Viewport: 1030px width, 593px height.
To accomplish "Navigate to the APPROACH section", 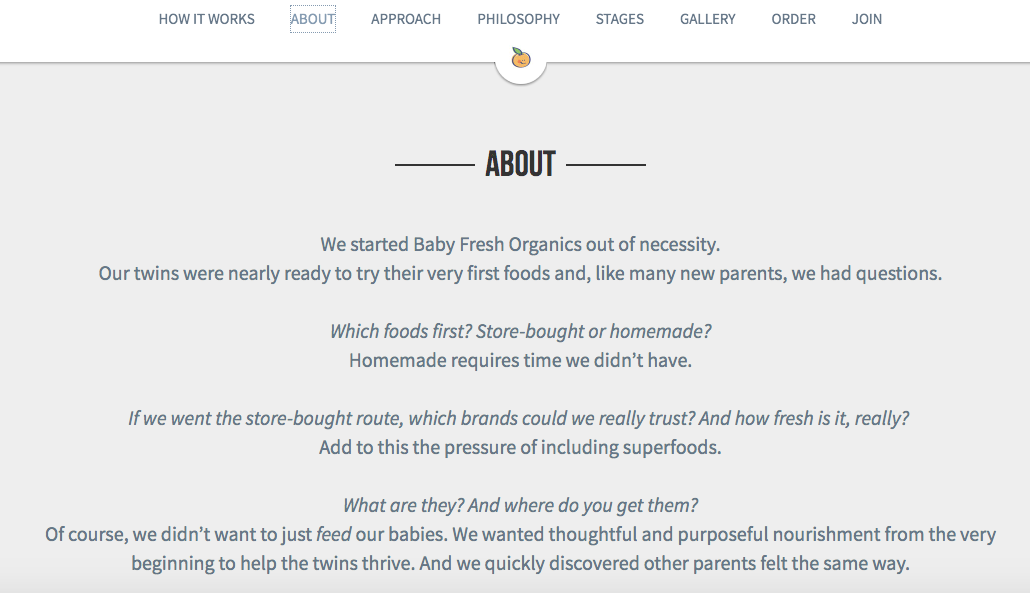I will [406, 19].
